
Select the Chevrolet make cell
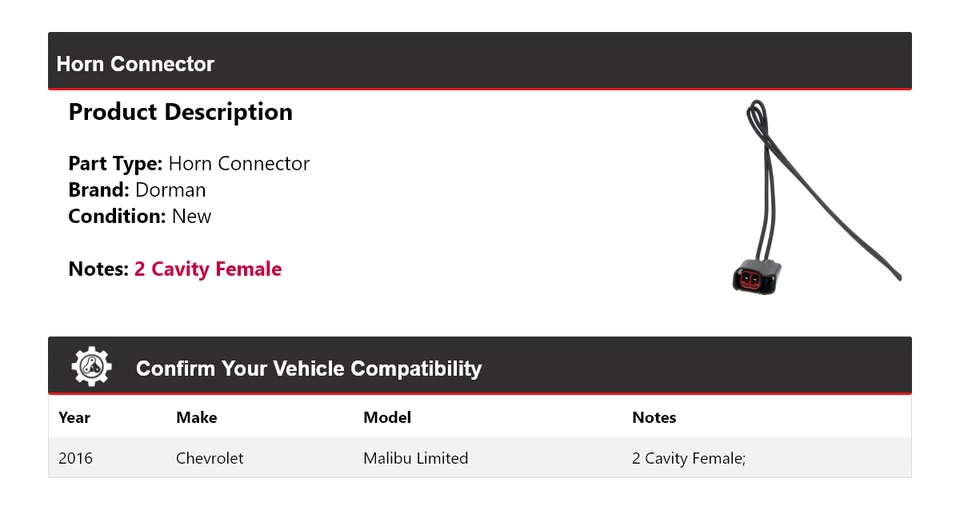click(x=209, y=458)
